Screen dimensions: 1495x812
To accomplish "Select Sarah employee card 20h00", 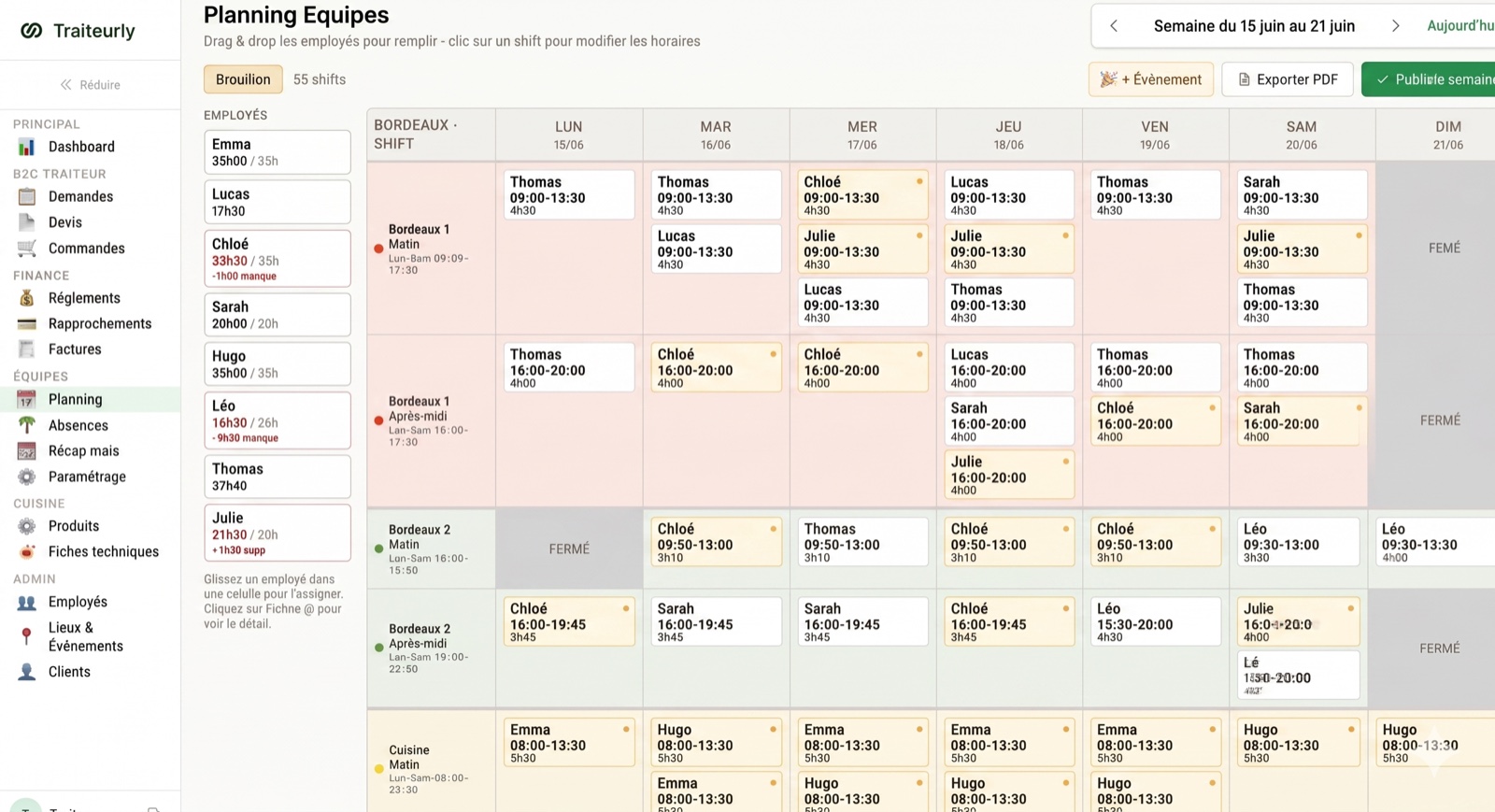I will (x=278, y=315).
